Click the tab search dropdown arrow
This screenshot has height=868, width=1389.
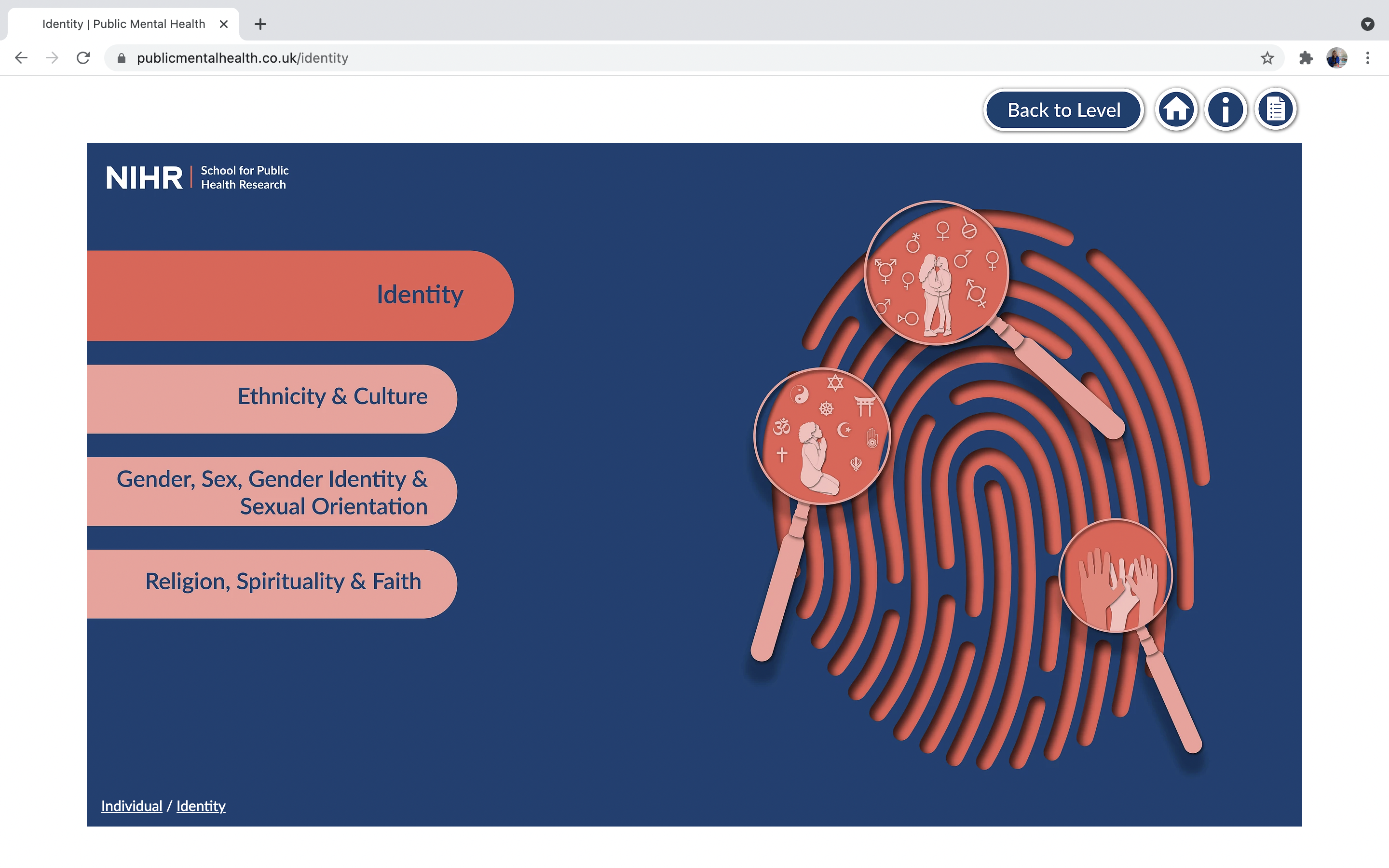pyautogui.click(x=1368, y=24)
